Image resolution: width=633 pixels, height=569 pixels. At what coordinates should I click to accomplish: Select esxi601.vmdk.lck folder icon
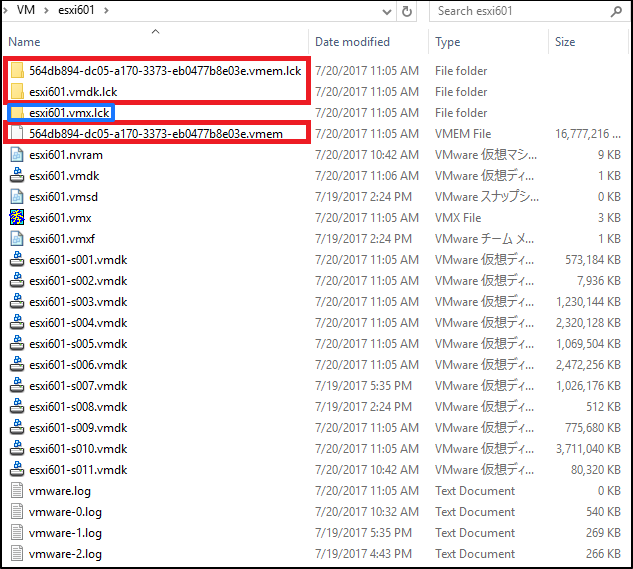click(17, 91)
